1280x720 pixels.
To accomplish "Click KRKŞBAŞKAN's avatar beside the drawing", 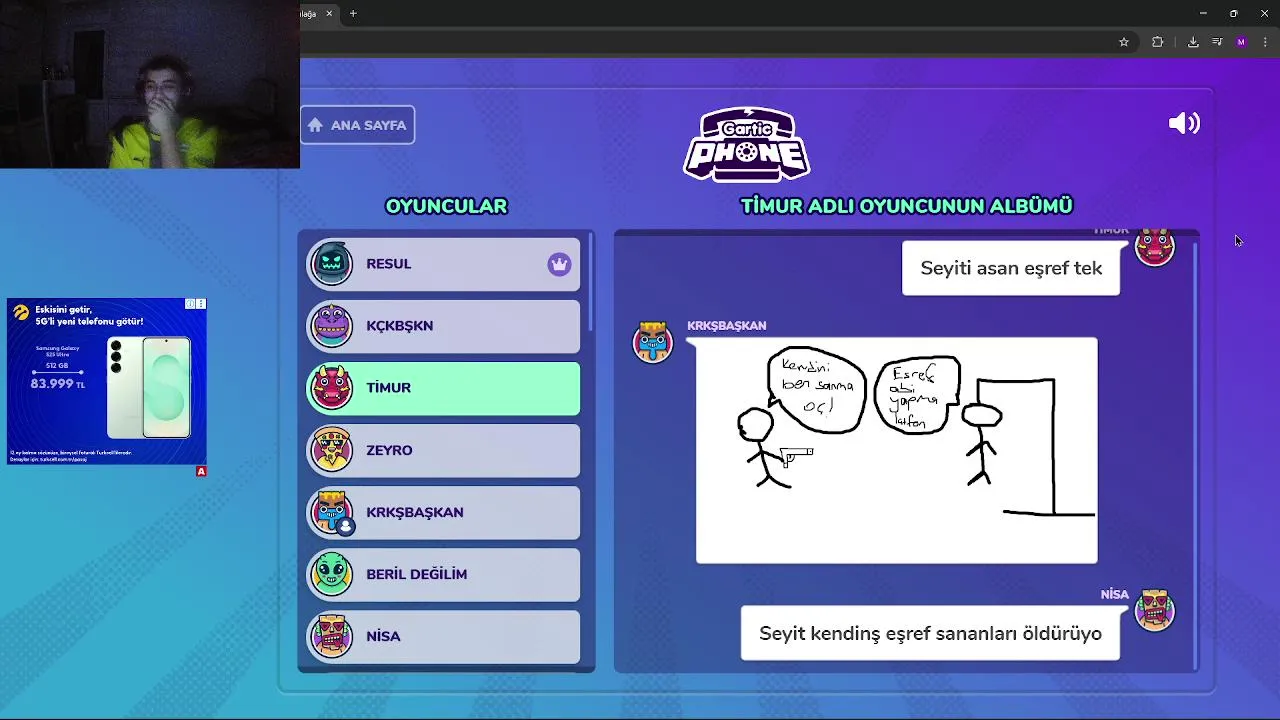I will click(653, 342).
